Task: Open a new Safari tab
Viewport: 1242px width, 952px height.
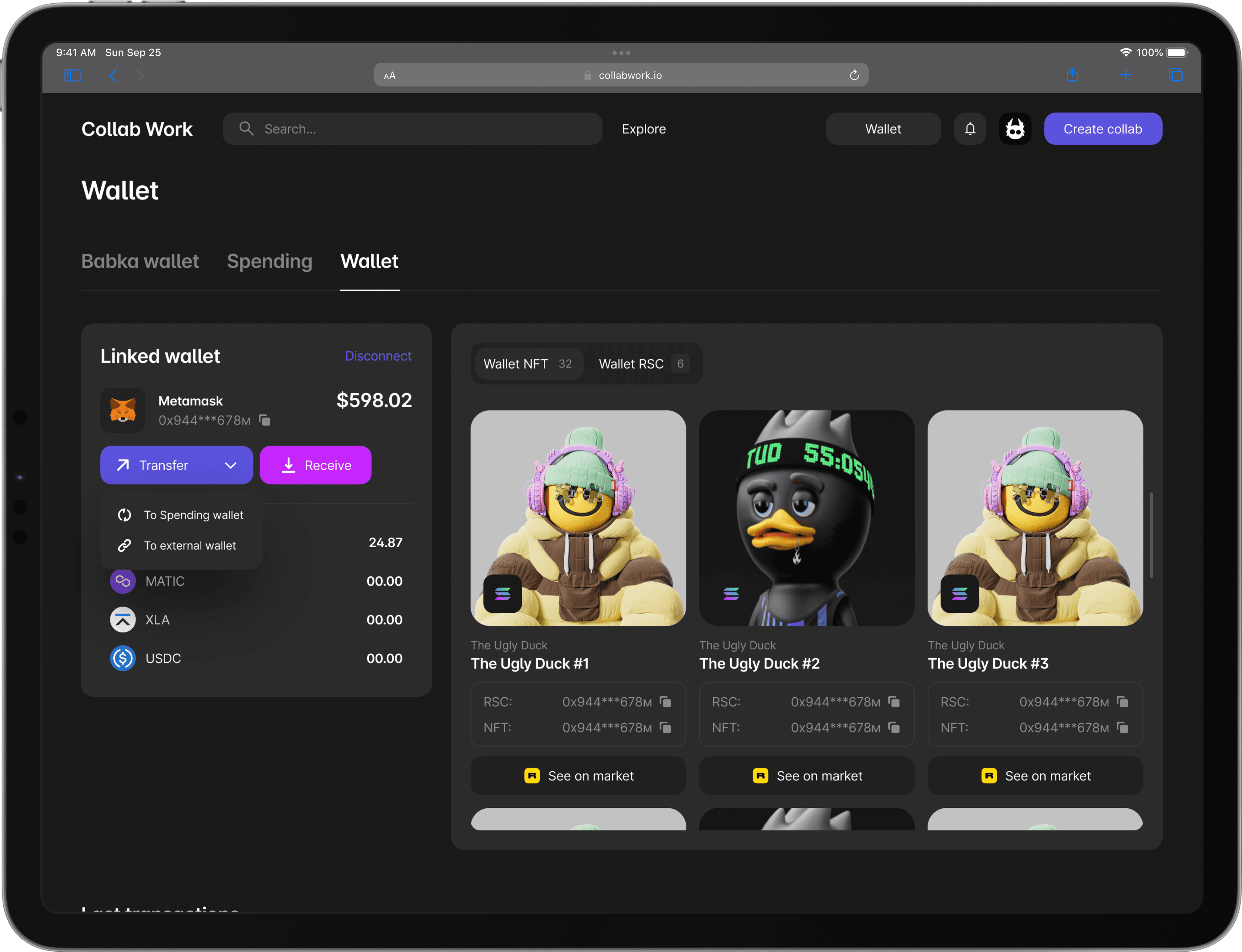Action: (x=1125, y=75)
